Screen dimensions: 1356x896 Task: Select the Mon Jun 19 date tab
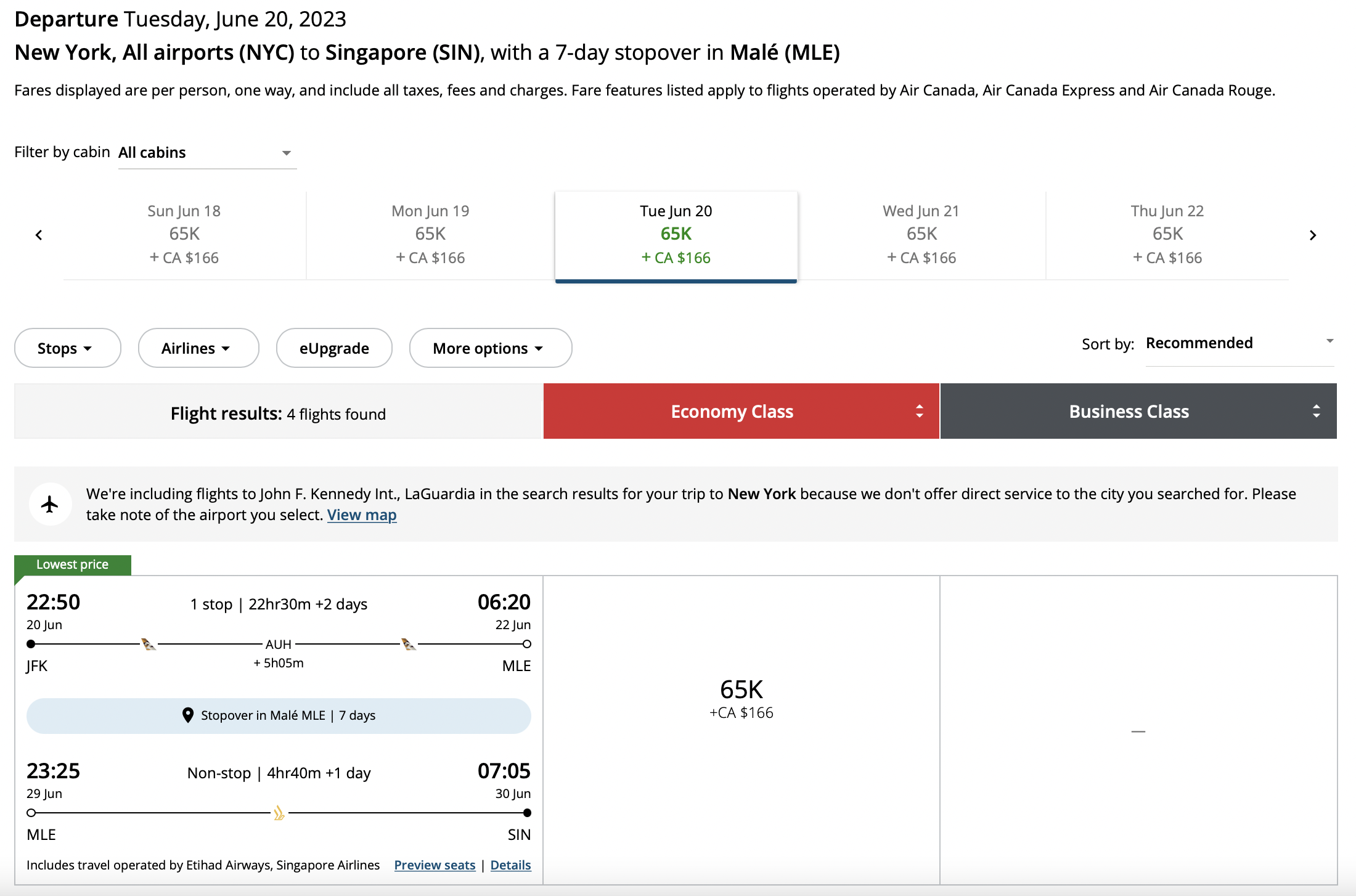coord(430,235)
